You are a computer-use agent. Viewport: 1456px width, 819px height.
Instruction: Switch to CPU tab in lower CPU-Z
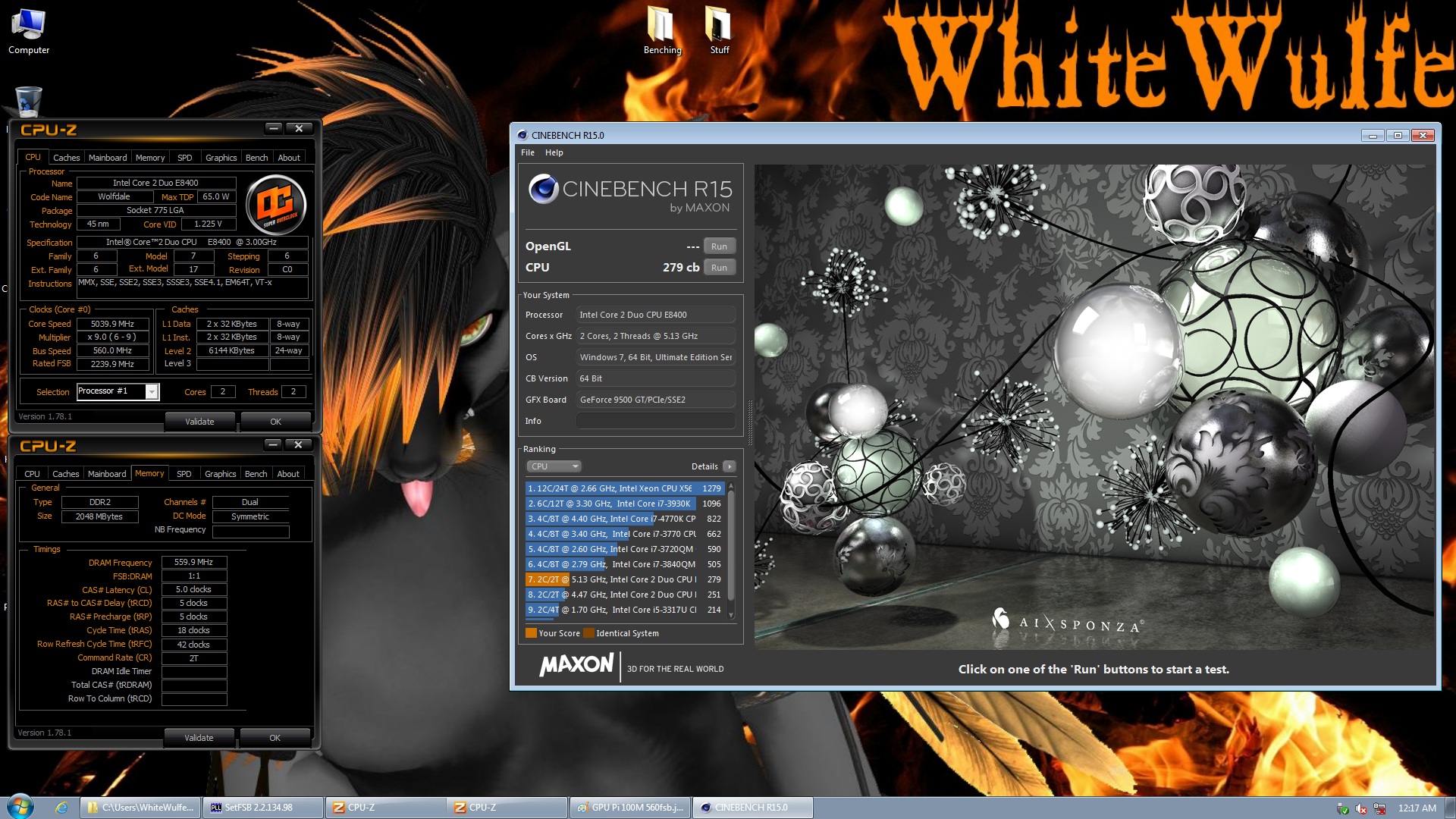pyautogui.click(x=32, y=474)
